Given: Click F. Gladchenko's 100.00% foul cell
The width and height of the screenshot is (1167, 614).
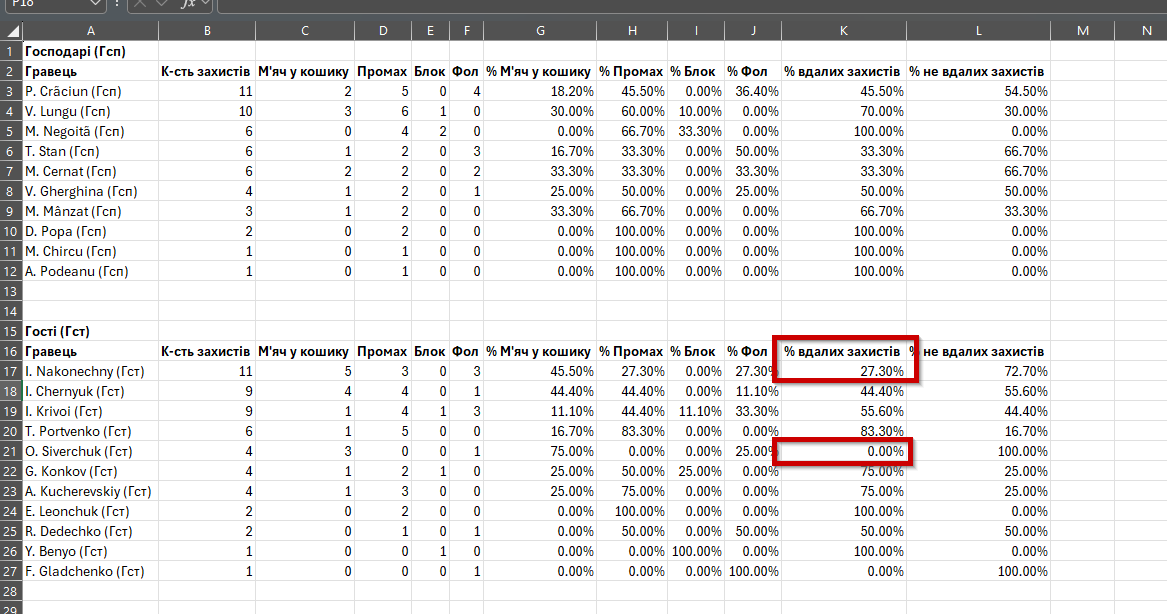Looking at the screenshot, I should pyautogui.click(x=752, y=572).
